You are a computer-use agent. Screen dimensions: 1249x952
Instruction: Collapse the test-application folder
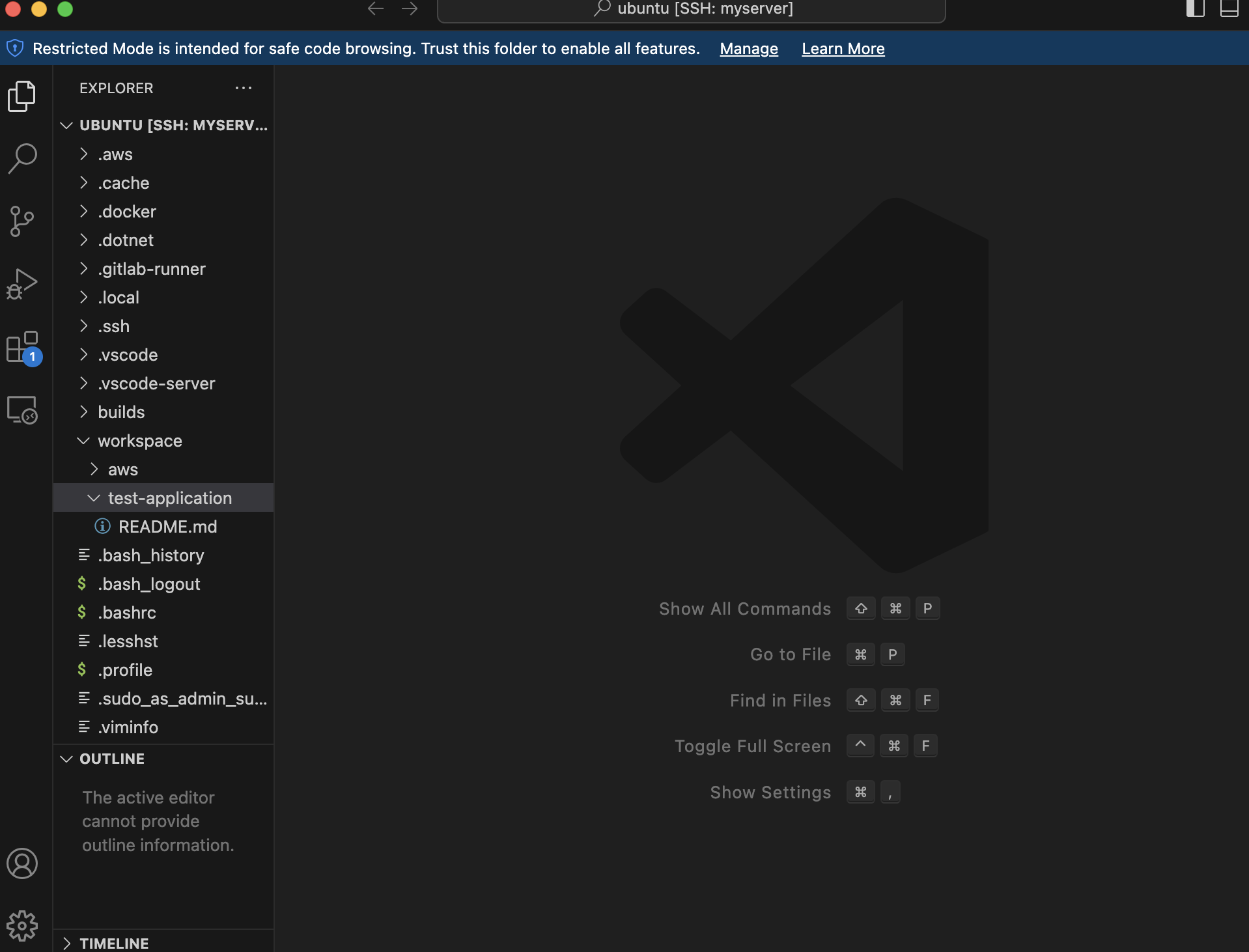tap(94, 498)
